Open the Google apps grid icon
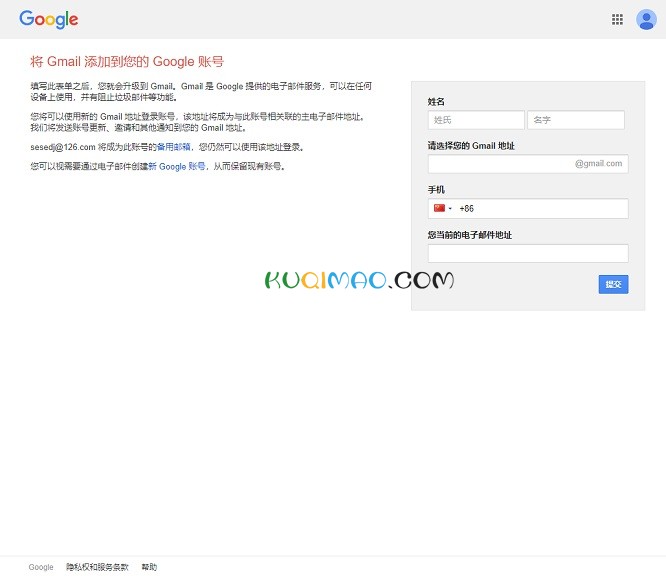The width and height of the screenshot is (666, 579). coord(617,20)
